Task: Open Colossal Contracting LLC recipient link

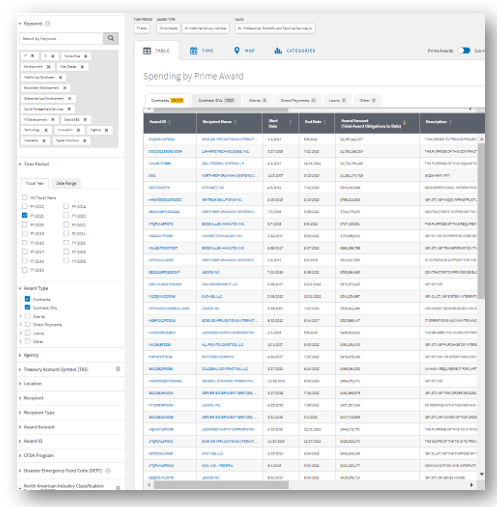Action: click(x=225, y=369)
